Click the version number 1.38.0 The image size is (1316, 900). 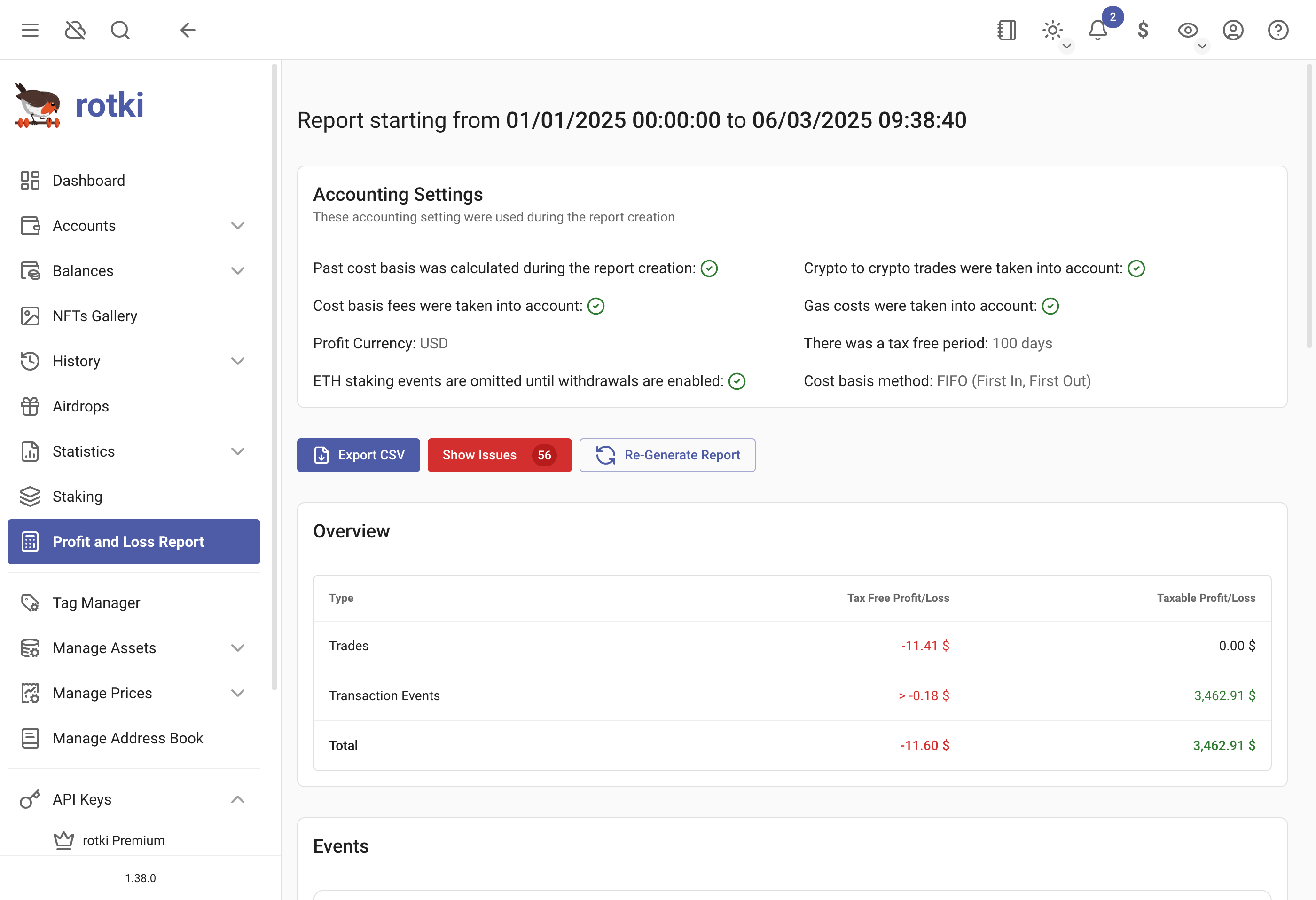click(141, 878)
